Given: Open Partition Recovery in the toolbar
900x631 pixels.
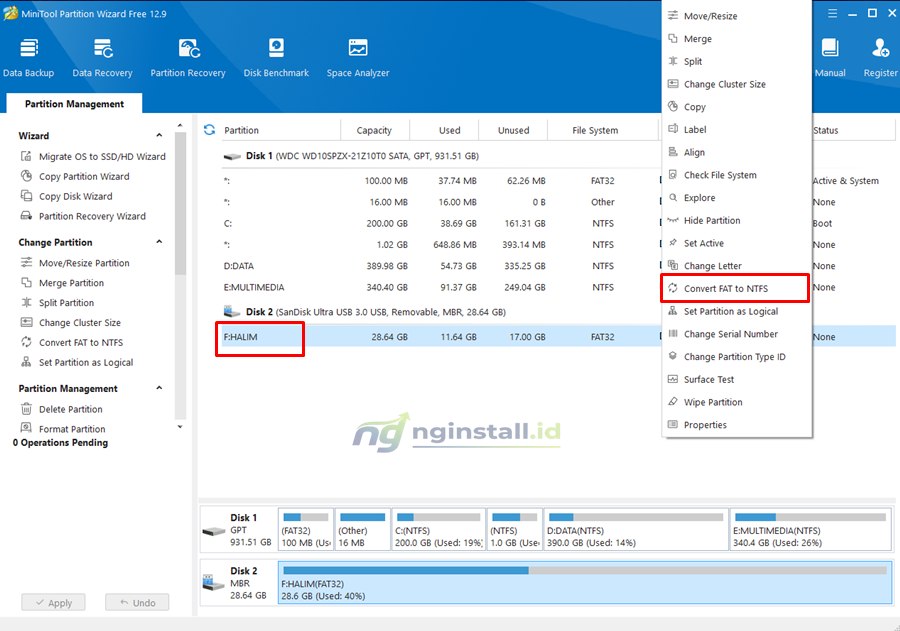Looking at the screenshot, I should 188,57.
